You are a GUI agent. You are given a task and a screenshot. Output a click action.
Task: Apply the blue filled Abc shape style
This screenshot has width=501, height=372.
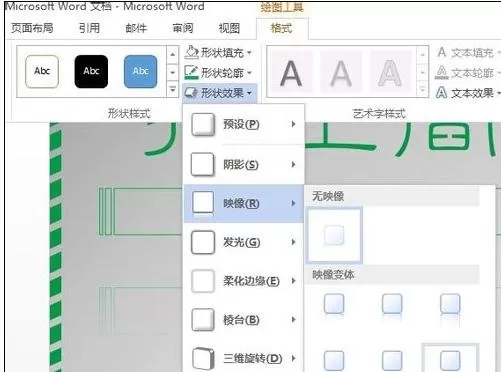click(140, 71)
